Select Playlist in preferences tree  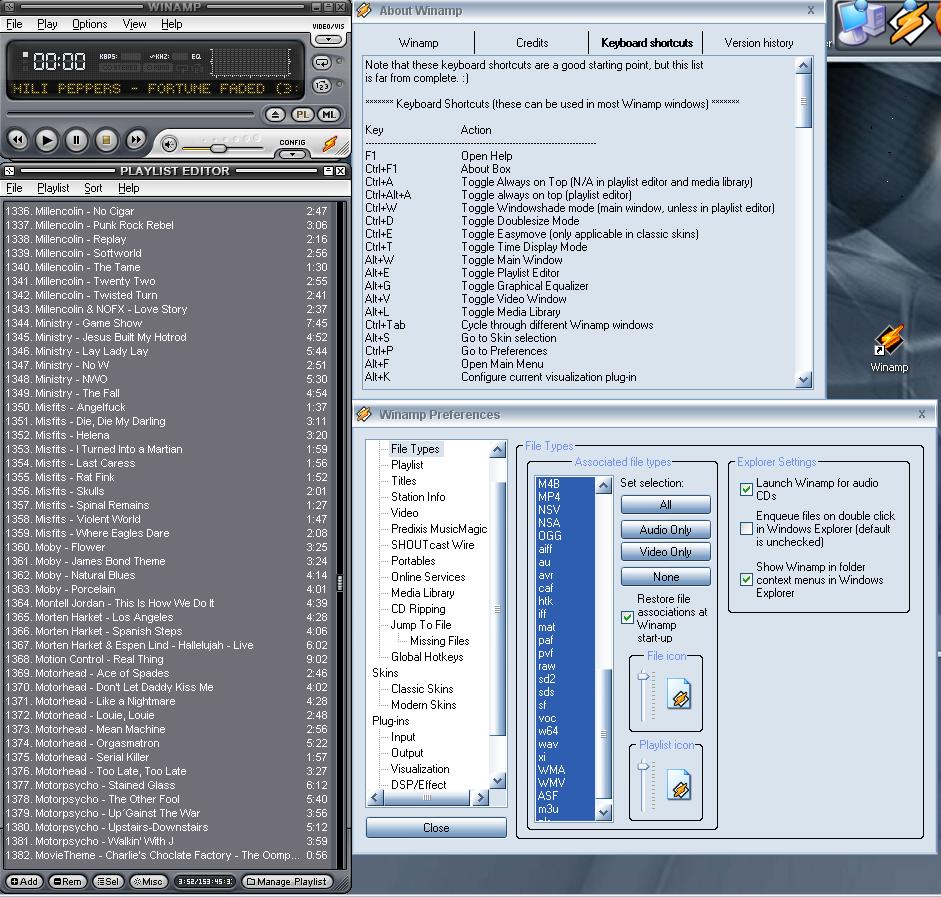(x=407, y=465)
